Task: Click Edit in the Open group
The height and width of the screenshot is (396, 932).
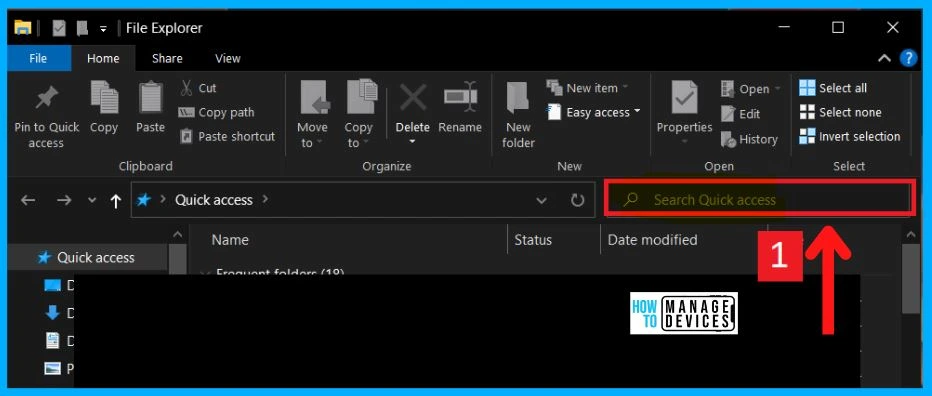Action: click(741, 114)
